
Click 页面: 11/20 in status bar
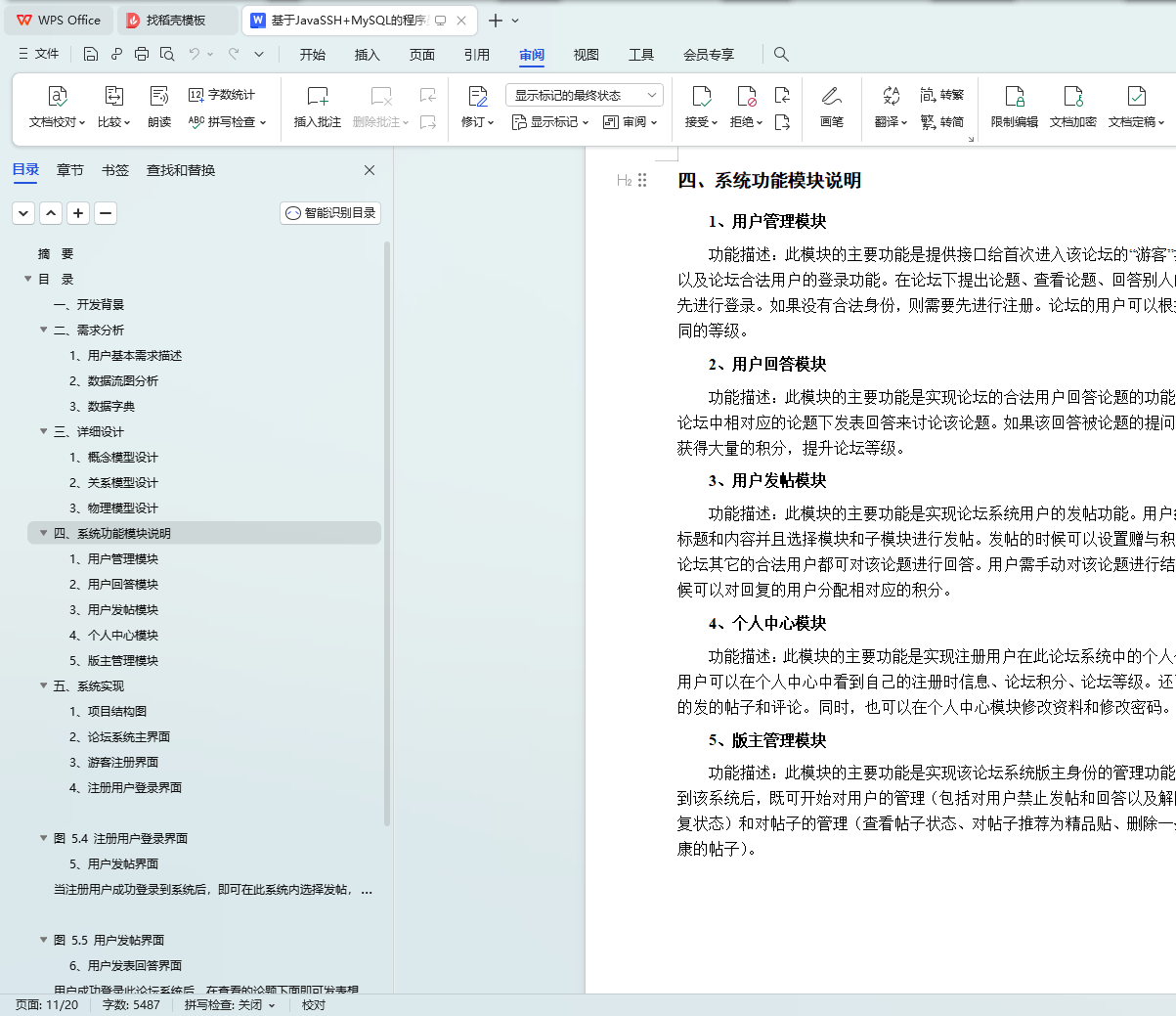point(47,1005)
